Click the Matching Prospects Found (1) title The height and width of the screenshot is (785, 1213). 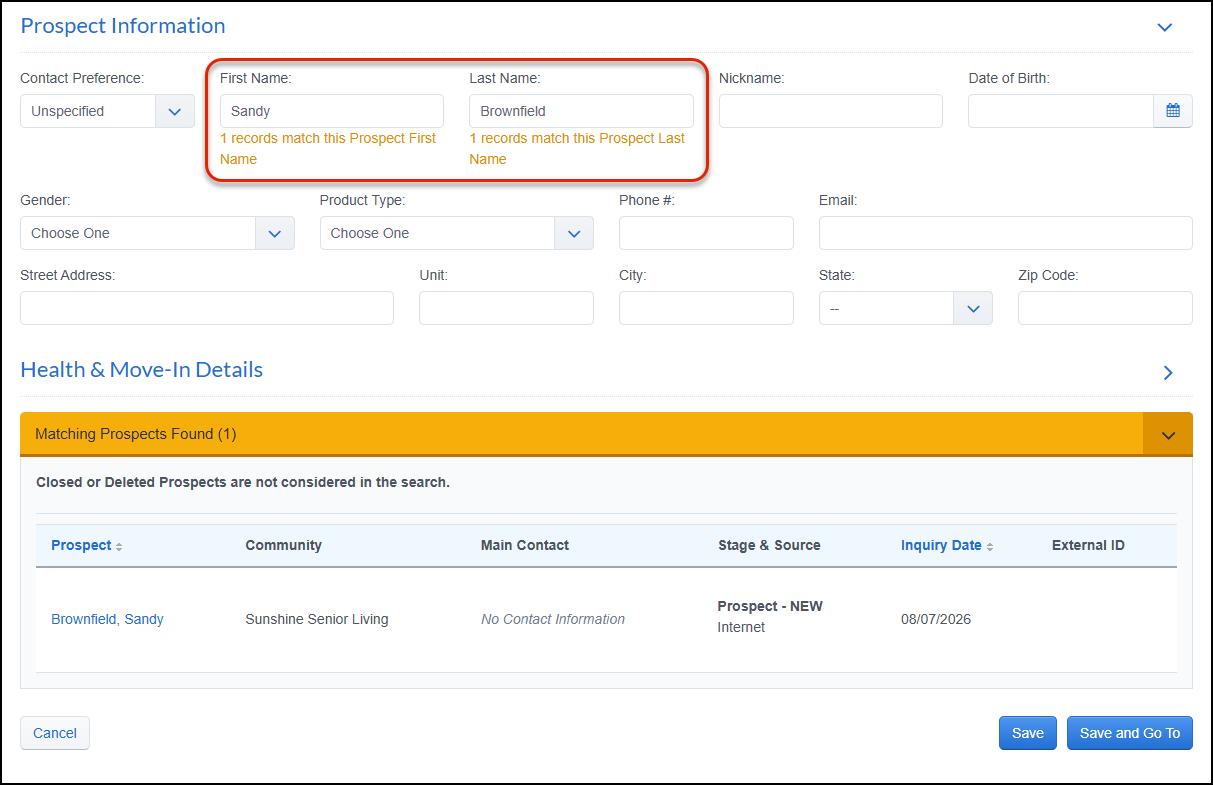tap(136, 435)
